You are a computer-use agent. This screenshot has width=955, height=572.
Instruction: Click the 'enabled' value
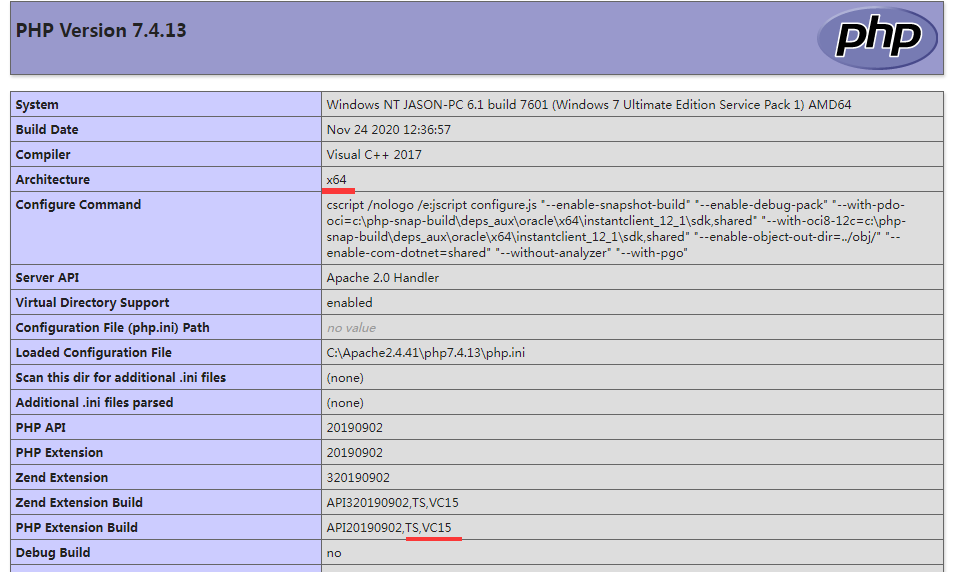coord(349,303)
